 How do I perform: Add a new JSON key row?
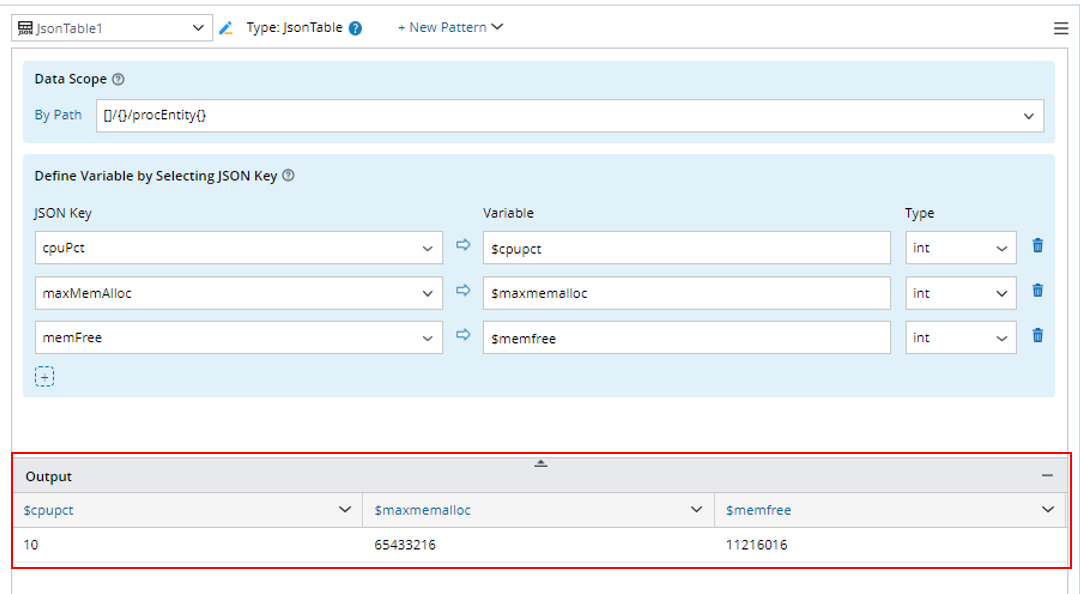pos(44,376)
